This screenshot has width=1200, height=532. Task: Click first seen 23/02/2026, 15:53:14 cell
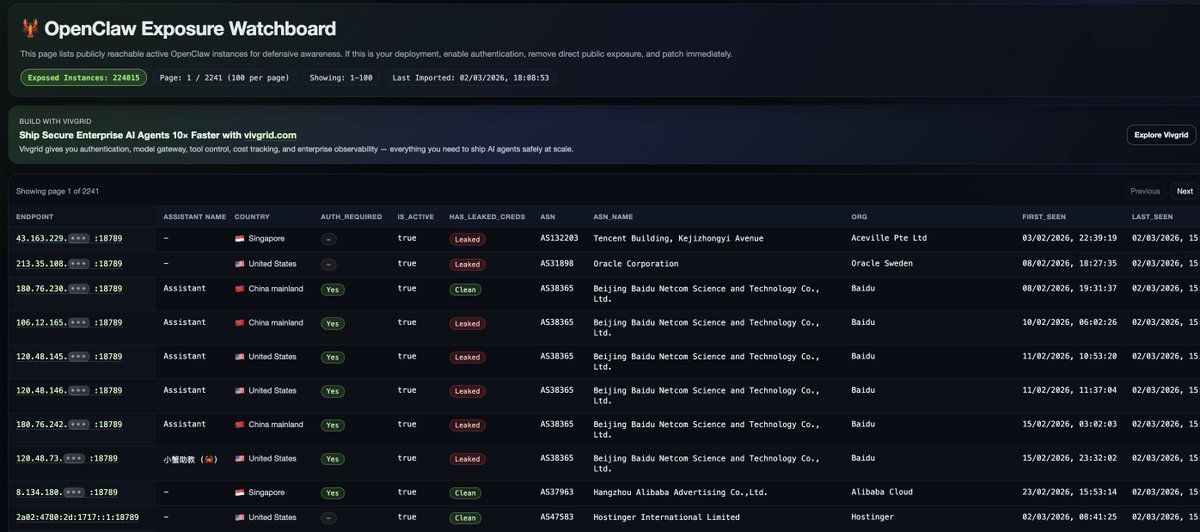(1070, 493)
